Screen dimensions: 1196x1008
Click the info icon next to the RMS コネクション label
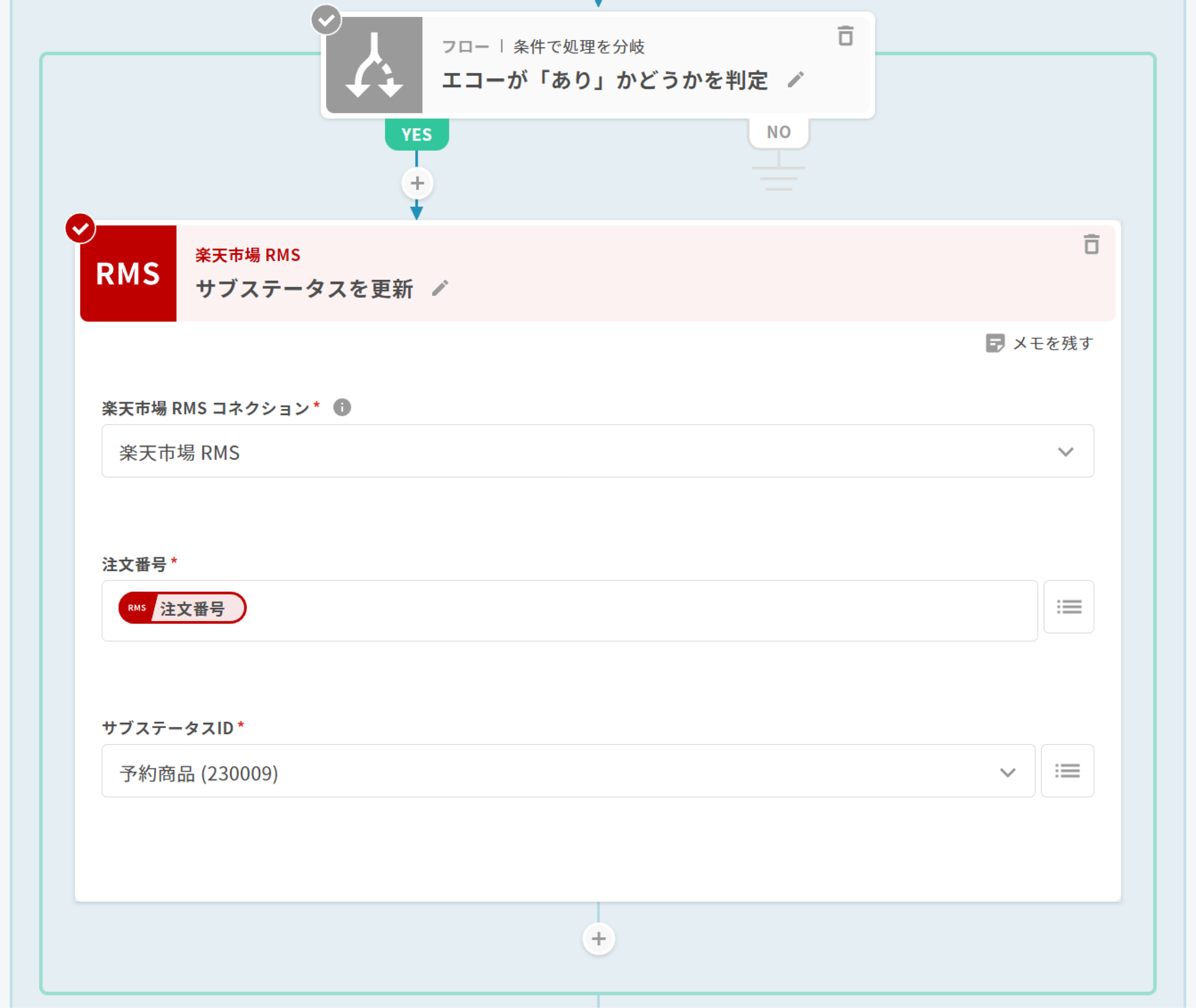click(x=342, y=407)
